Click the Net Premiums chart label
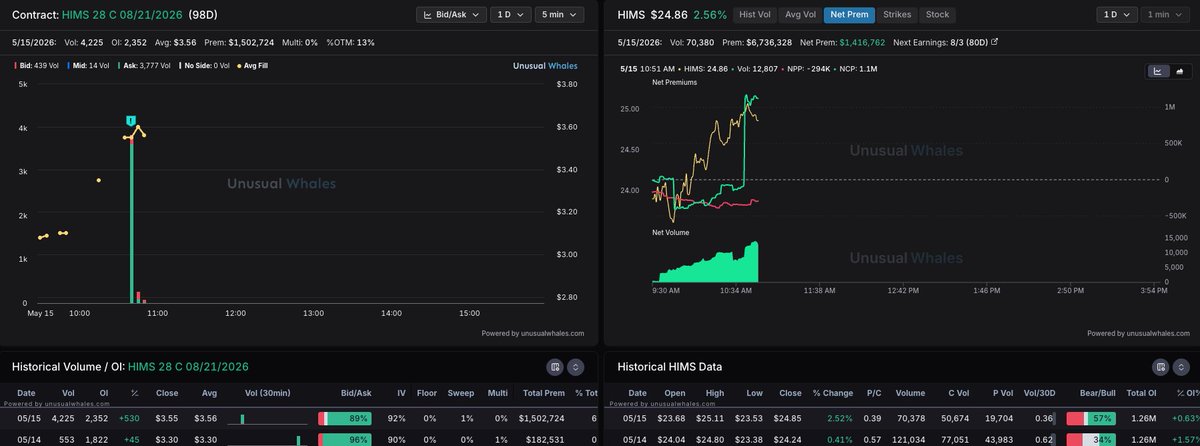The width and height of the screenshot is (1200, 446). tap(673, 81)
